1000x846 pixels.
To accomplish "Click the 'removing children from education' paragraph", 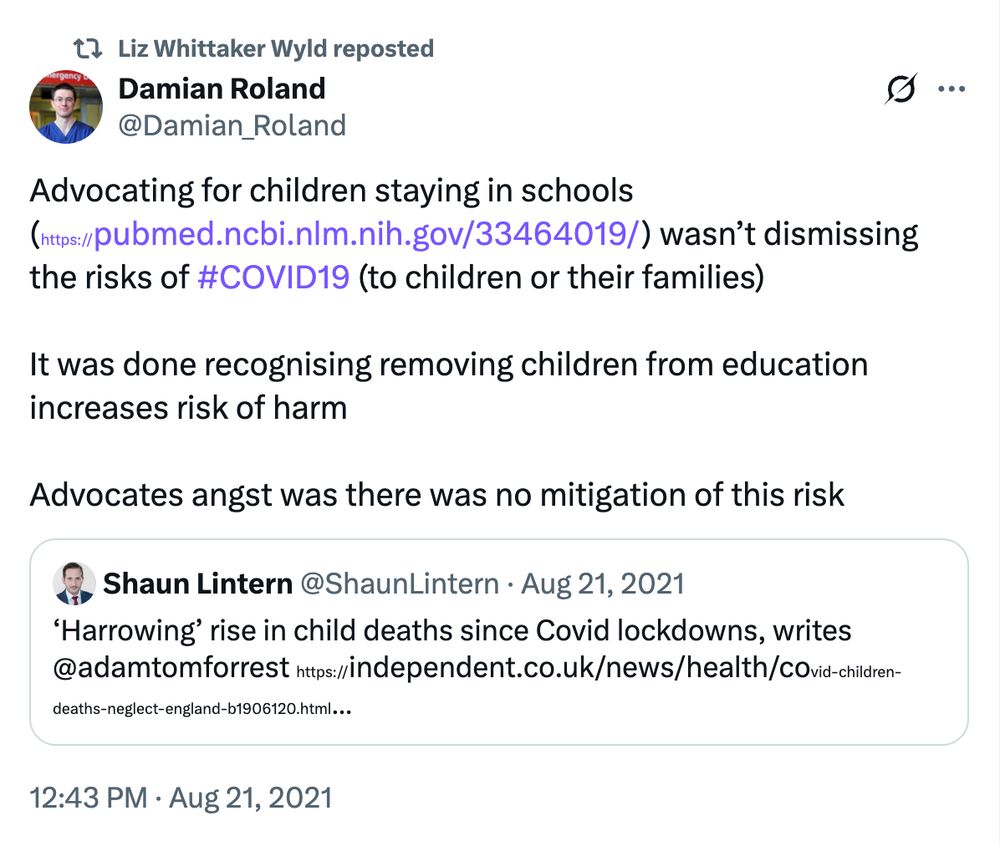I will click(x=448, y=386).
